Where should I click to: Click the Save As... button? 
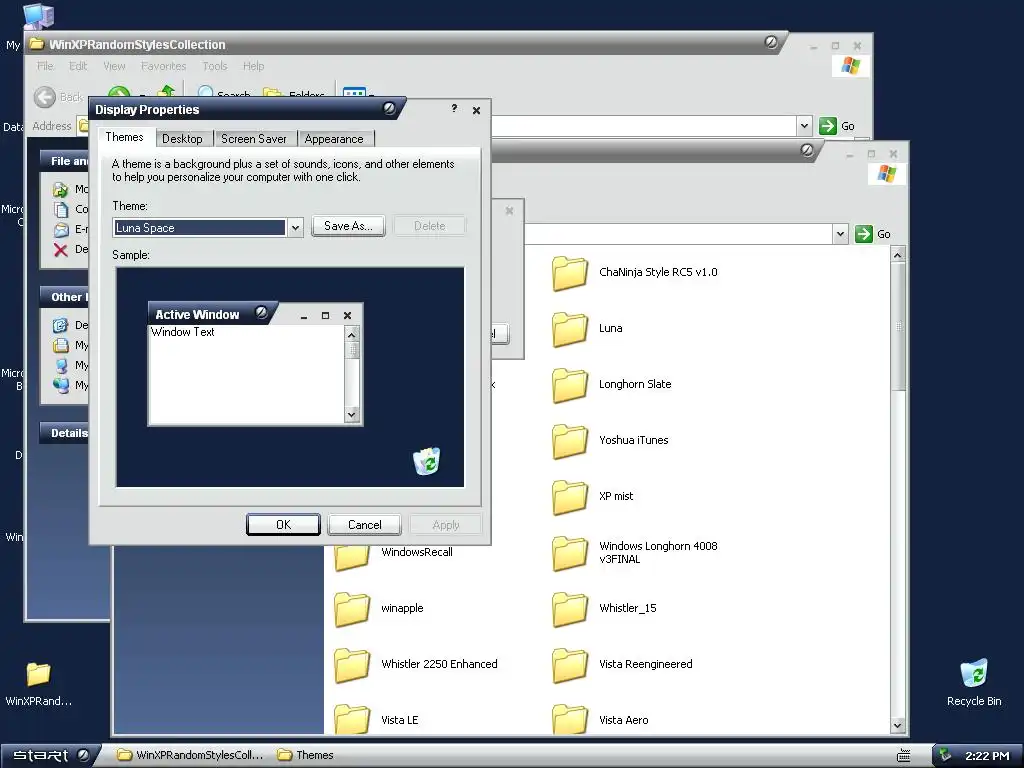click(348, 226)
